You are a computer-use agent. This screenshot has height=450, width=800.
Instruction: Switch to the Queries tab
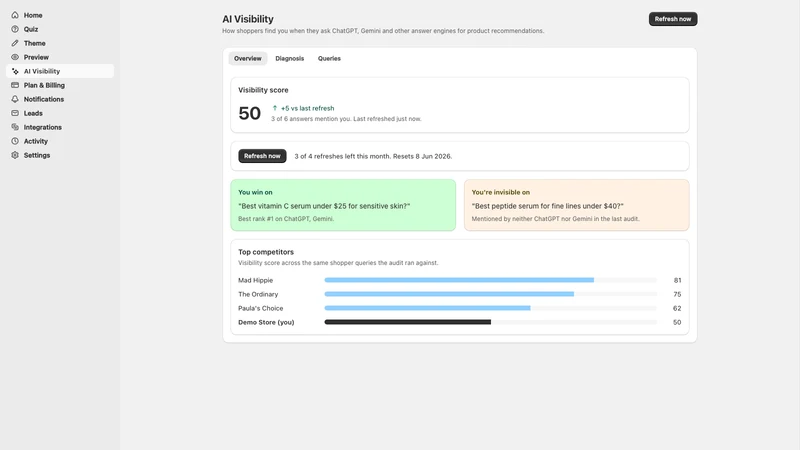pos(329,59)
